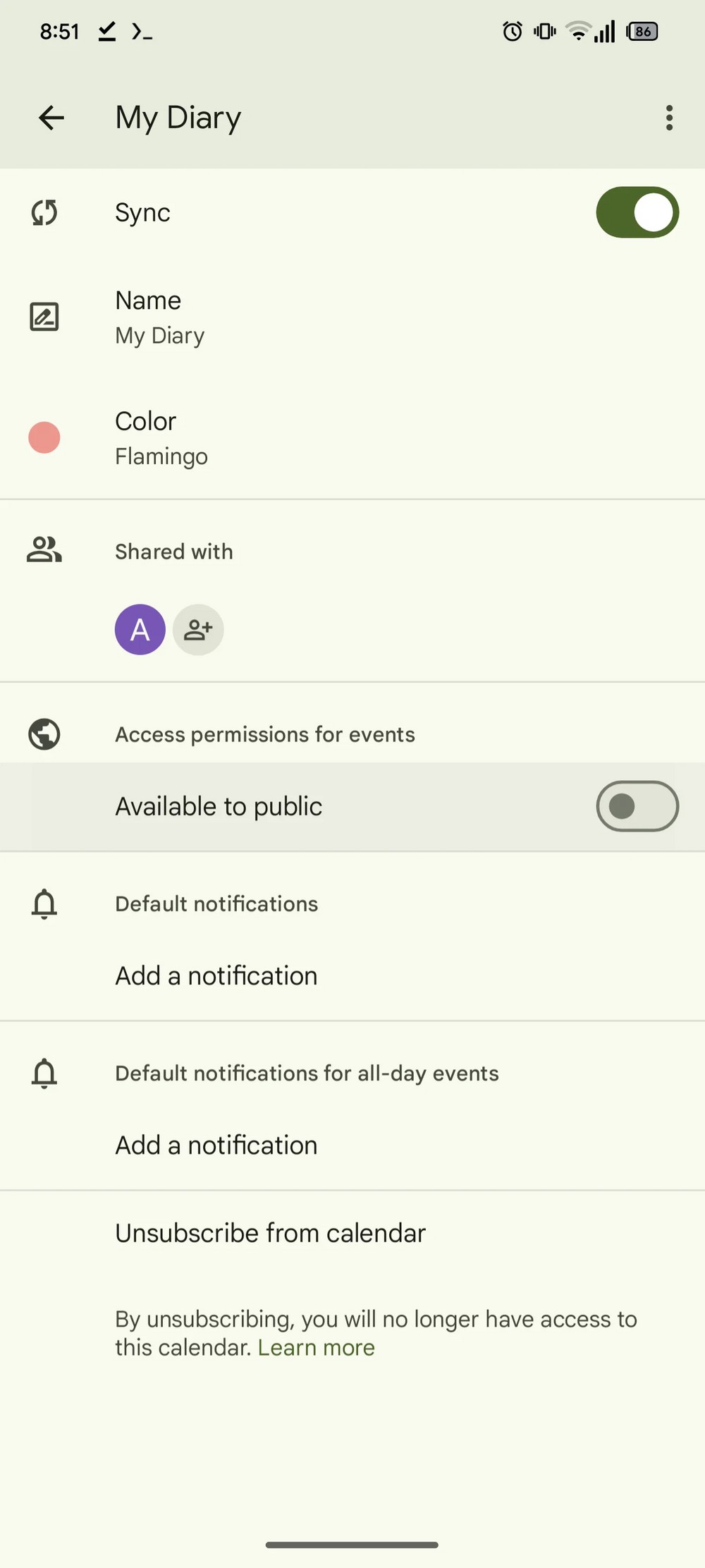Tap the sync arrows icon

click(x=44, y=212)
